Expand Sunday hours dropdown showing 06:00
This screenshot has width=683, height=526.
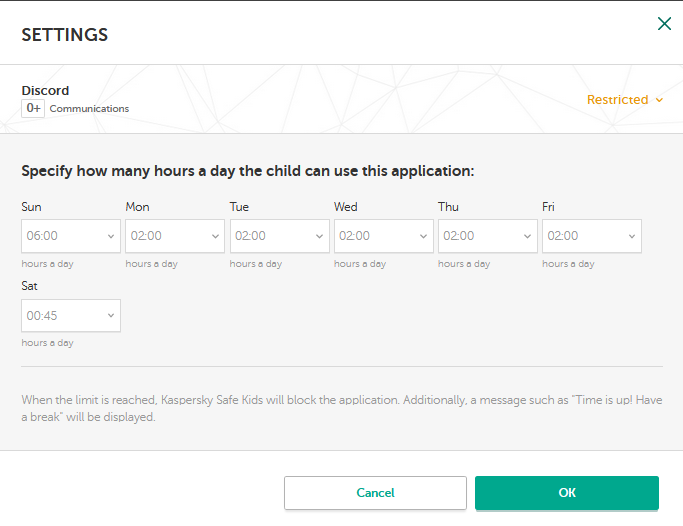pyautogui.click(x=70, y=236)
